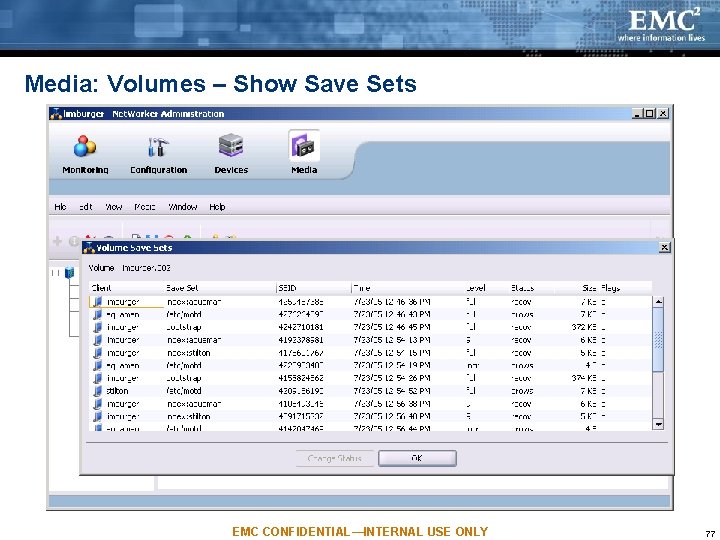Click the Change Status button
Image resolution: width=720 pixels, height=540 pixels.
click(334, 458)
